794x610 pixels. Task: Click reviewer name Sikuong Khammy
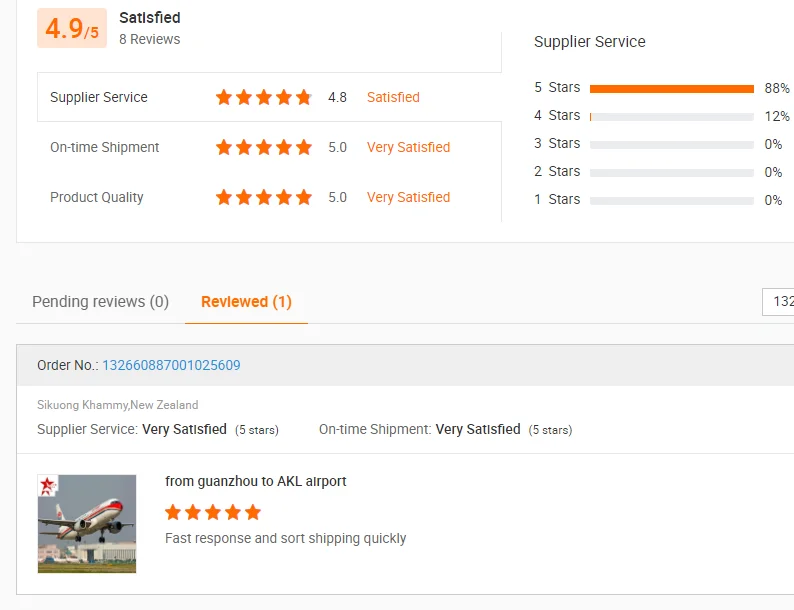[82, 405]
